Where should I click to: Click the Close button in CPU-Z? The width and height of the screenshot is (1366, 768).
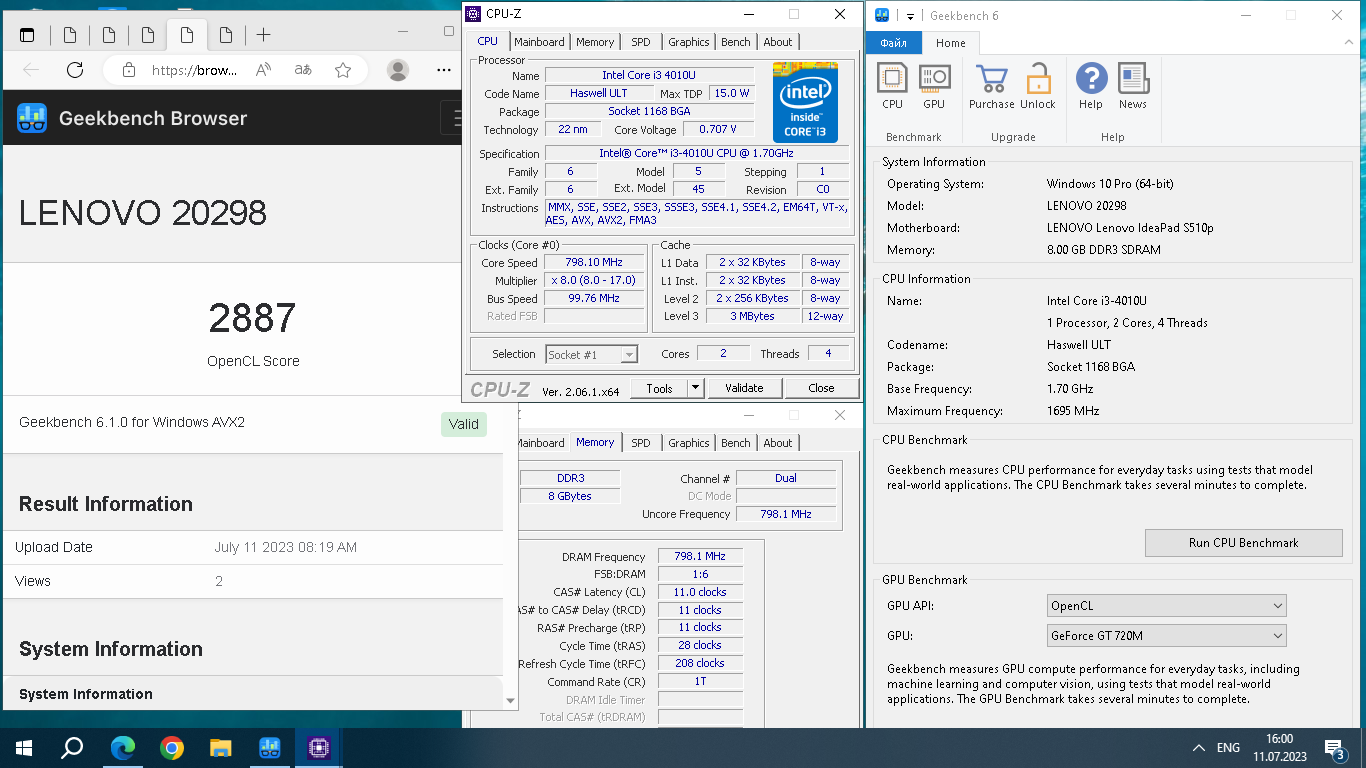[x=821, y=388]
